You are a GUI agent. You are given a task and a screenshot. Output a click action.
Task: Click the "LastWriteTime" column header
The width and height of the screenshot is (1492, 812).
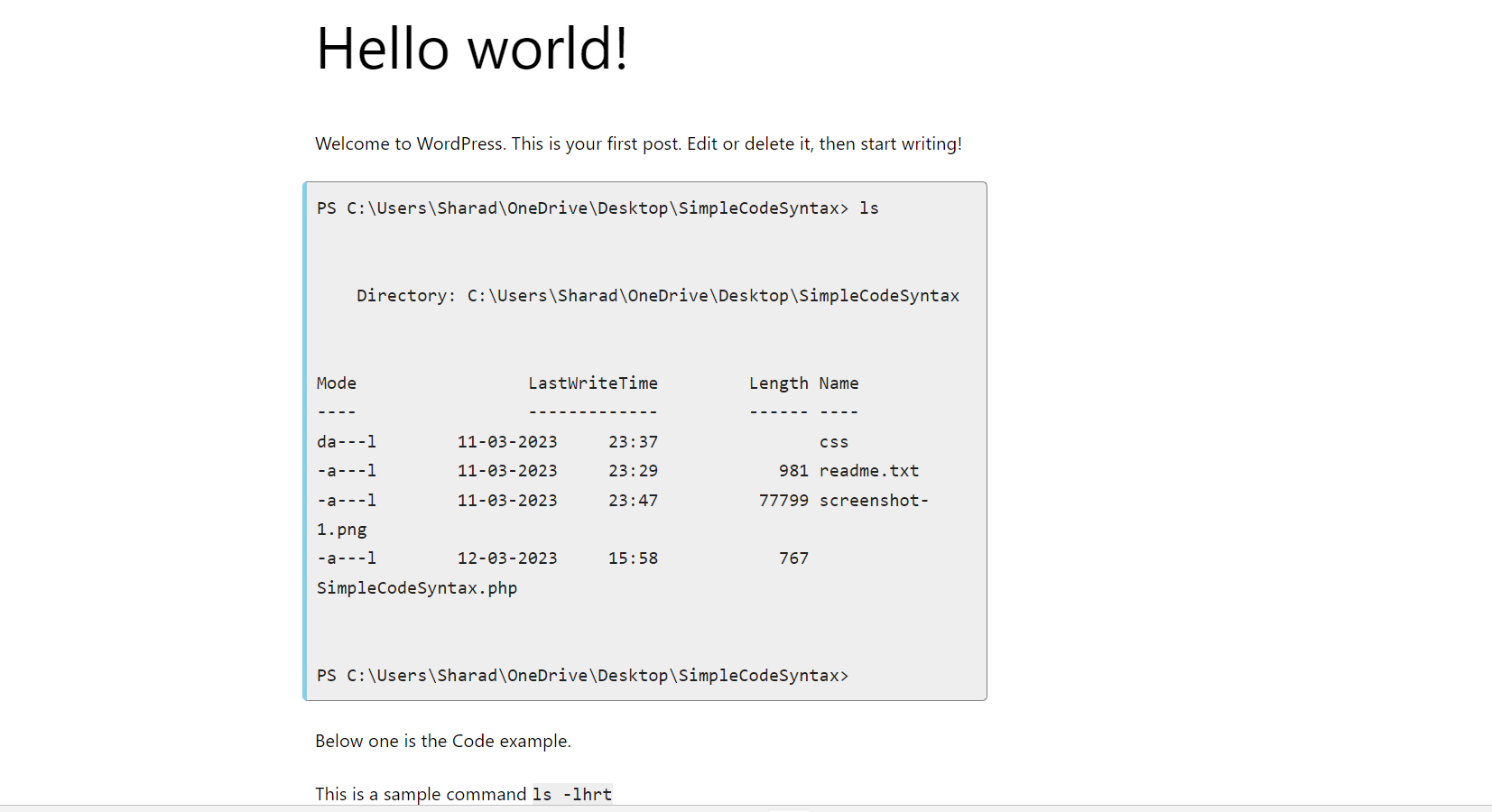click(x=593, y=383)
